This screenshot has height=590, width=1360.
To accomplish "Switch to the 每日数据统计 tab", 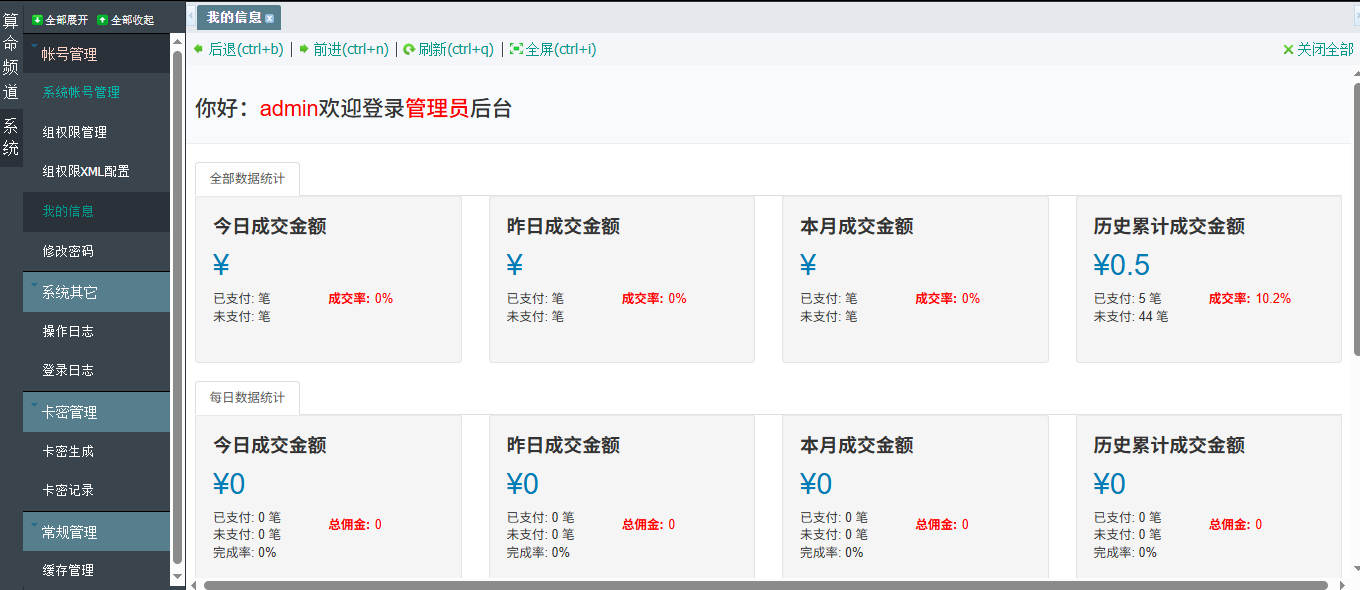I will tap(246, 397).
